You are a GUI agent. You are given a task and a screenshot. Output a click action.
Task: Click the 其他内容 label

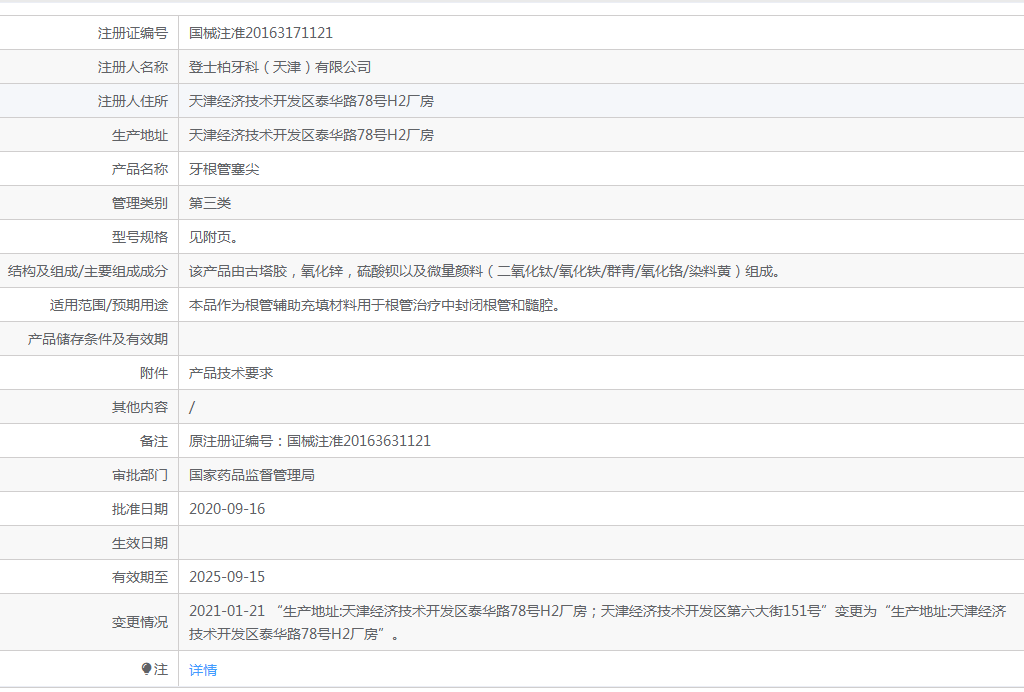point(140,407)
